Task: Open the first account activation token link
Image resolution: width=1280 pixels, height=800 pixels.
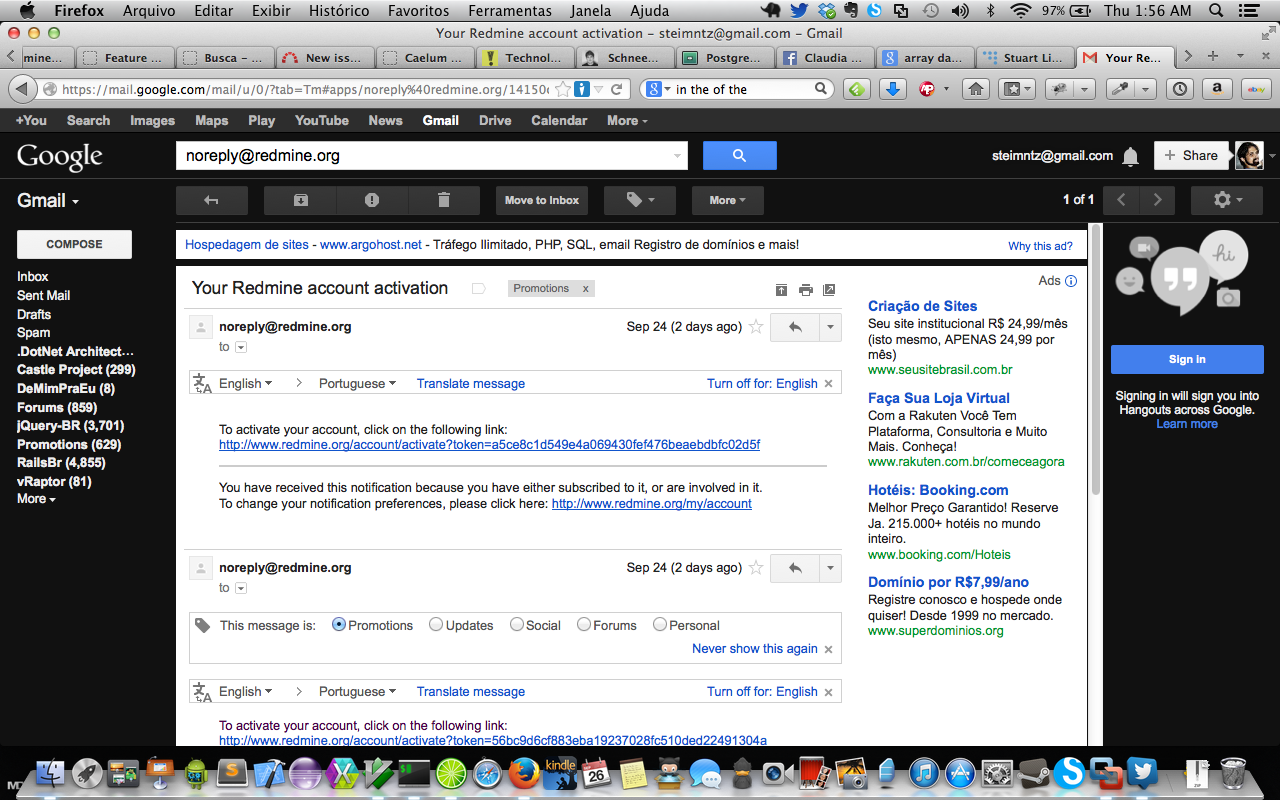Action: pos(489,445)
